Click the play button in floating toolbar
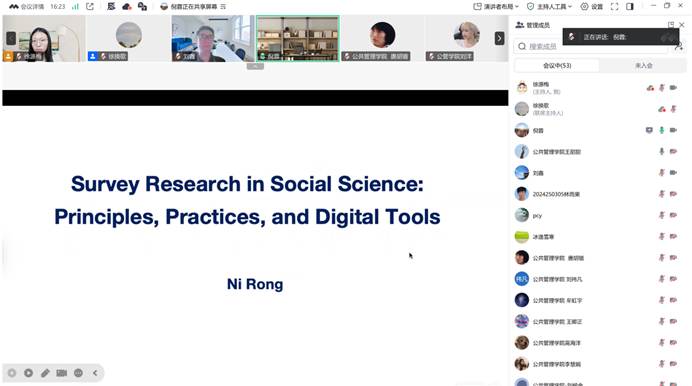The width and height of the screenshot is (692, 386). click(x=29, y=373)
